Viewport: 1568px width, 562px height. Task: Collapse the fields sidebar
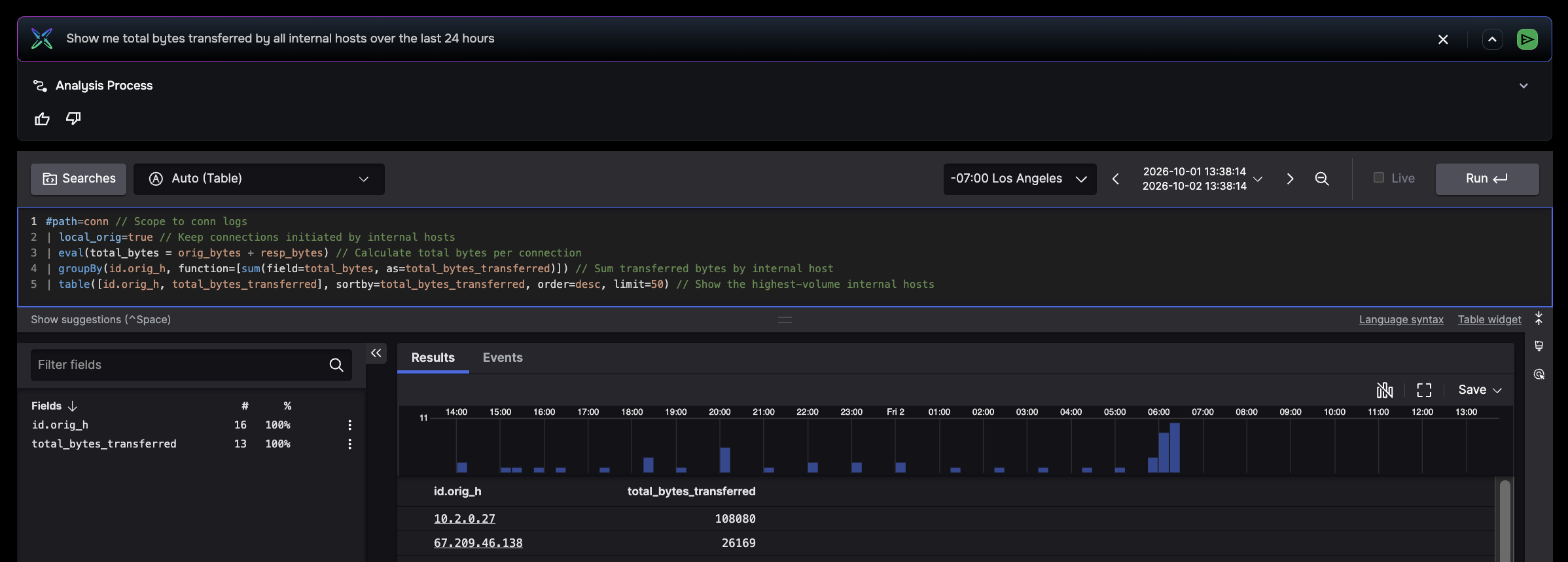click(x=376, y=353)
